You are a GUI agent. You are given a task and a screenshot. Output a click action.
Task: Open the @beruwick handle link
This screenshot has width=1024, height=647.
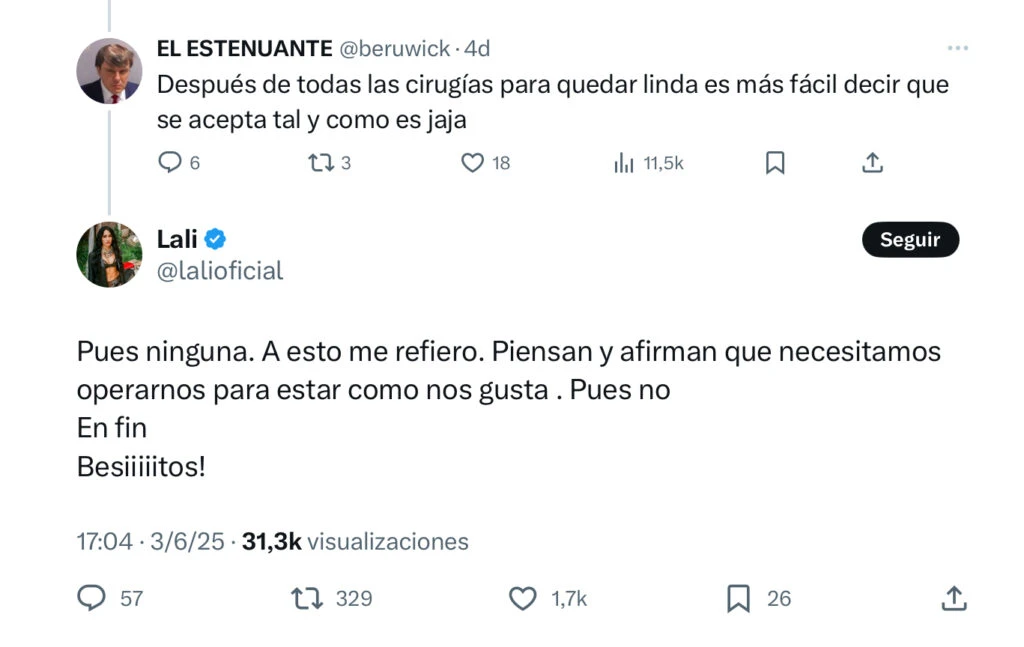395,48
